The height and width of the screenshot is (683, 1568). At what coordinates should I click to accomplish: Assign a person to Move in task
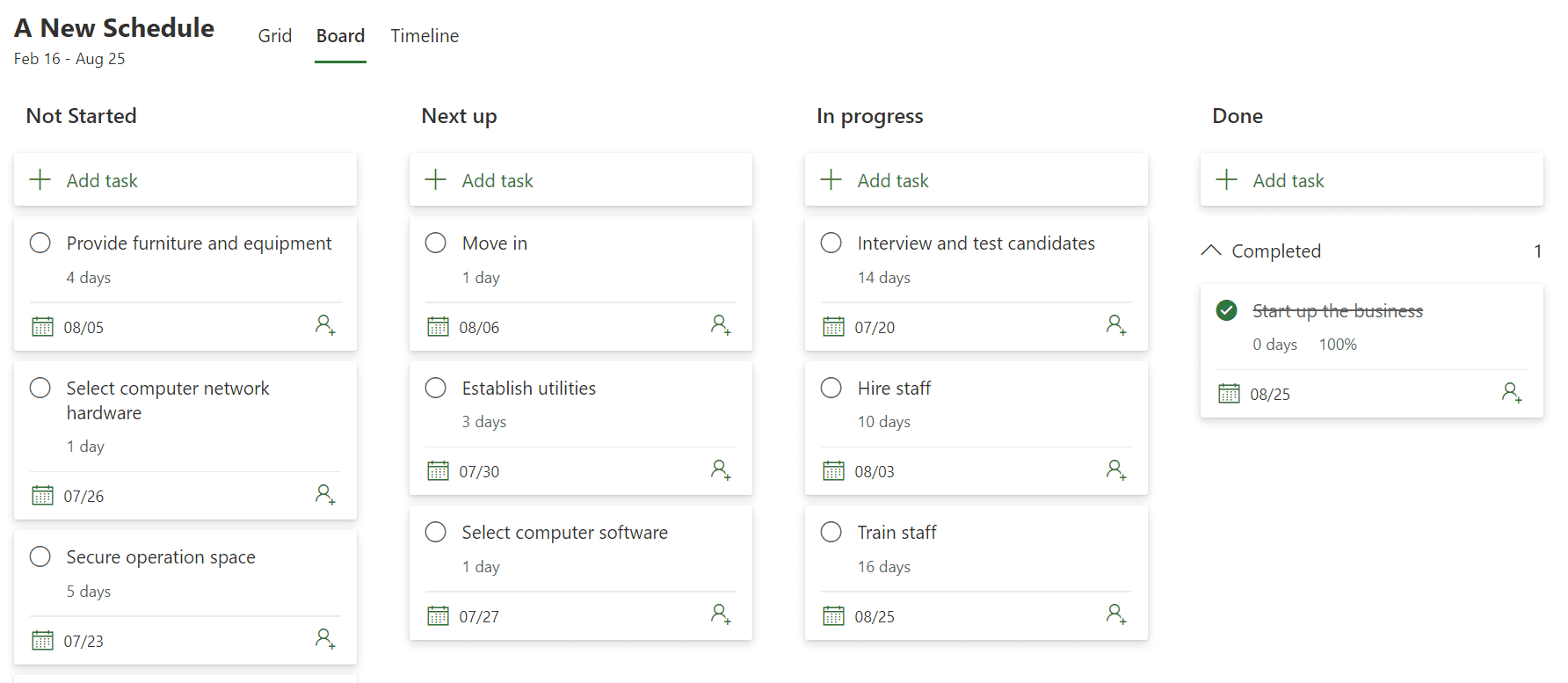point(721,326)
